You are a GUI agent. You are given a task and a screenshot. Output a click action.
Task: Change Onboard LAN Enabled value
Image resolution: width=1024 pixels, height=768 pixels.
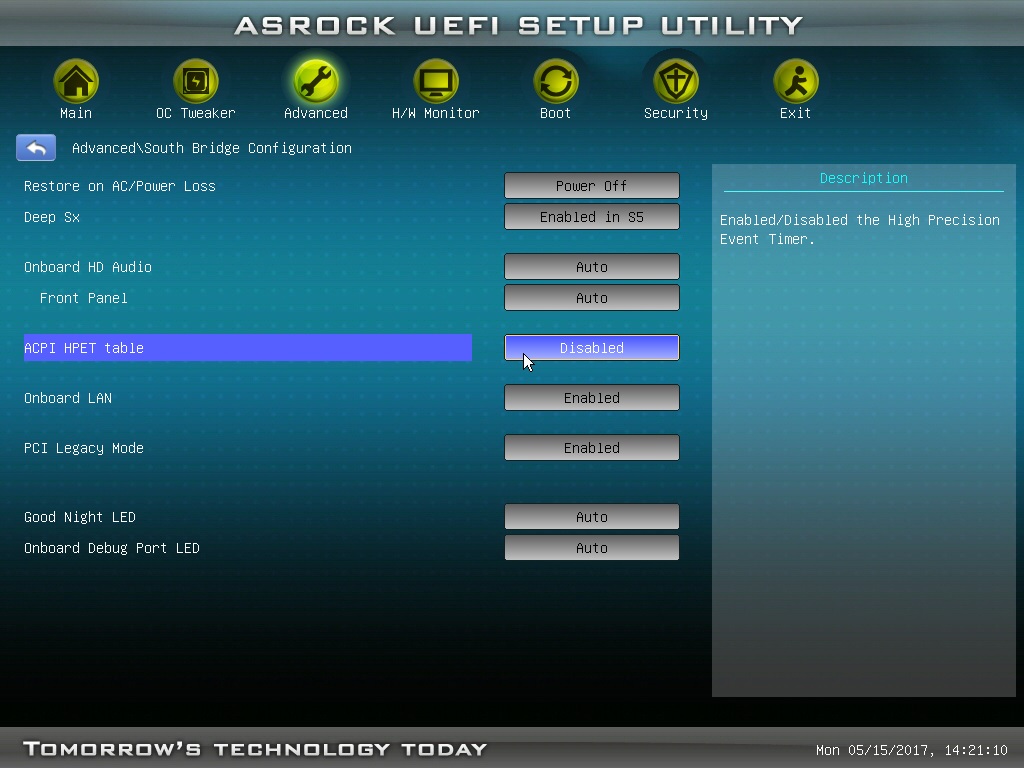pos(592,398)
